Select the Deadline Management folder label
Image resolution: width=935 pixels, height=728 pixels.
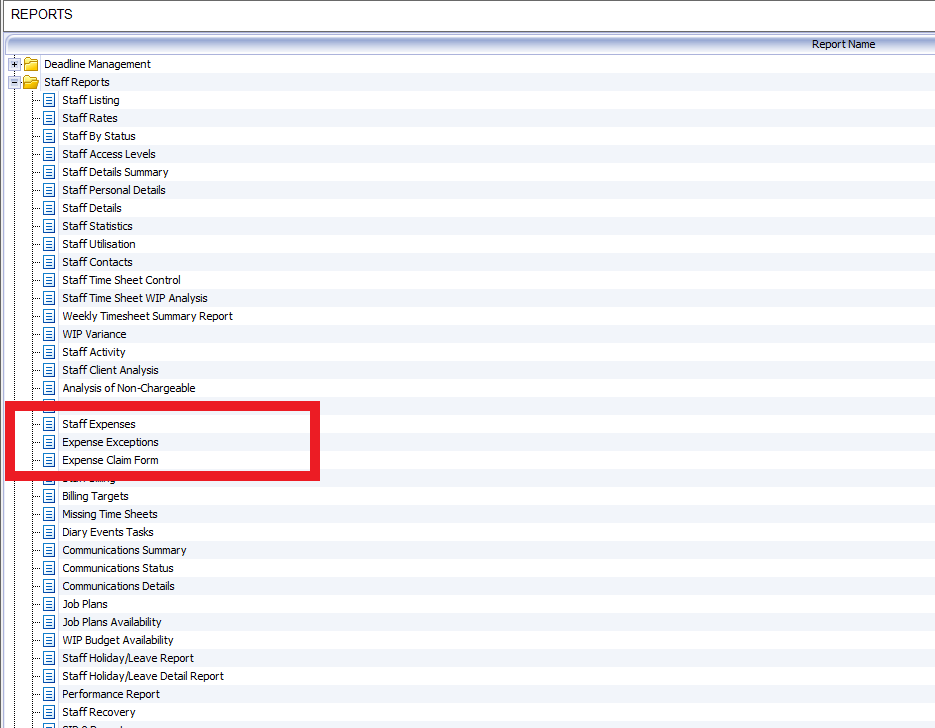coord(97,64)
